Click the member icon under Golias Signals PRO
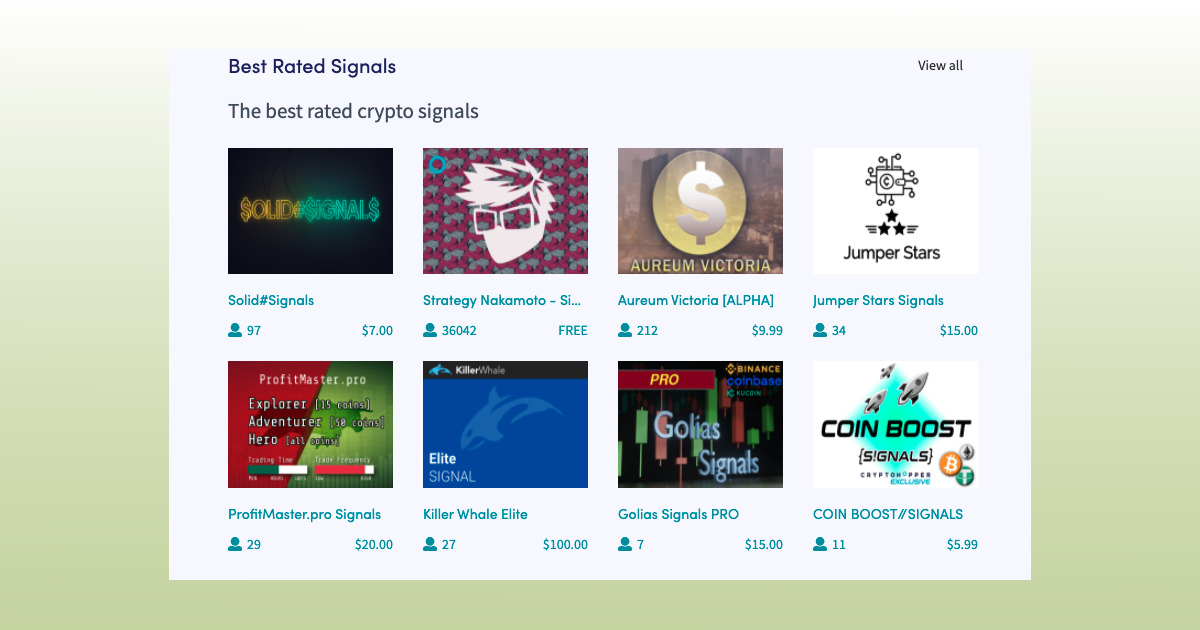 point(624,544)
